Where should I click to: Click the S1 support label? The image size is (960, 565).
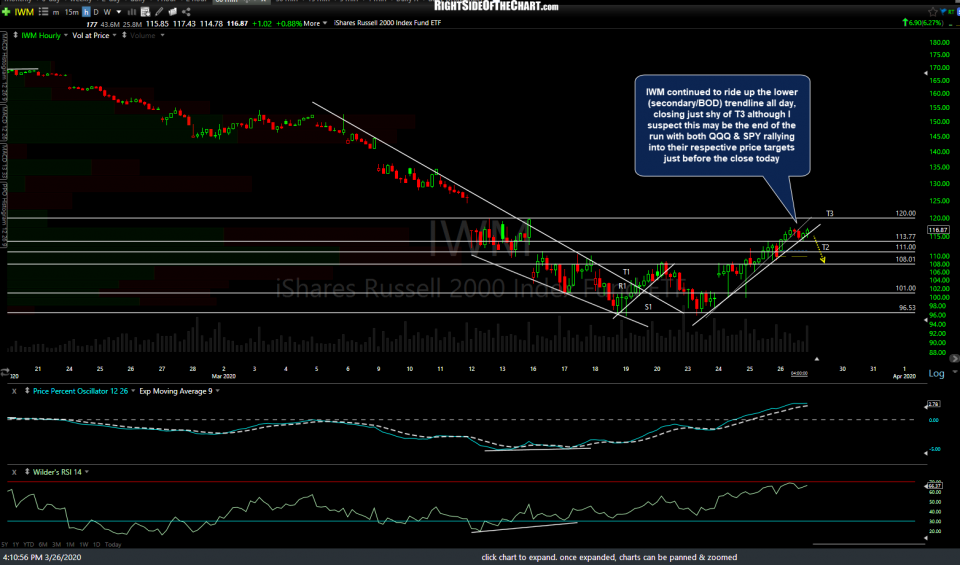click(x=648, y=307)
